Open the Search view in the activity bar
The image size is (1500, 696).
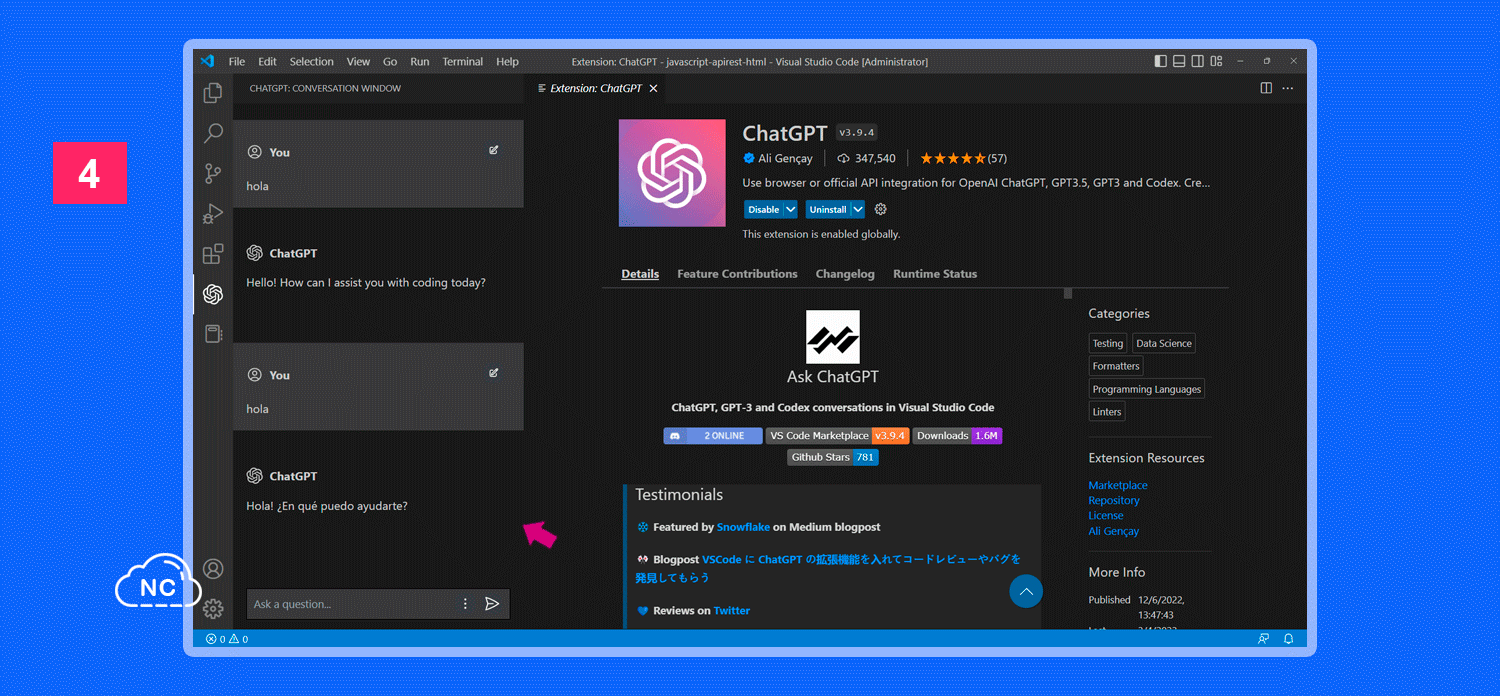(x=213, y=133)
